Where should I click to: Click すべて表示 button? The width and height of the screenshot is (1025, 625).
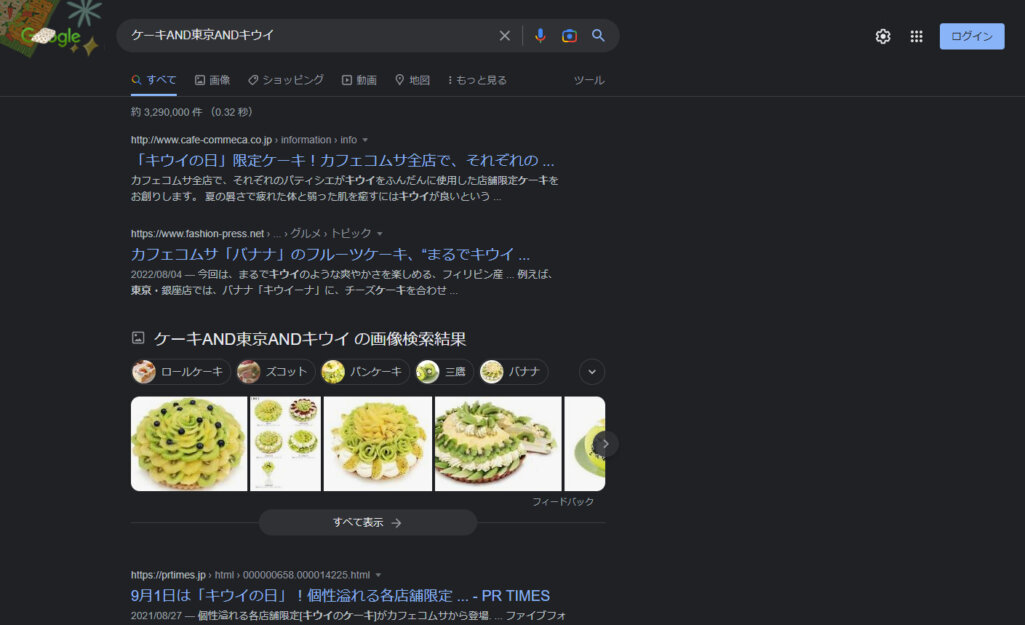(x=367, y=523)
